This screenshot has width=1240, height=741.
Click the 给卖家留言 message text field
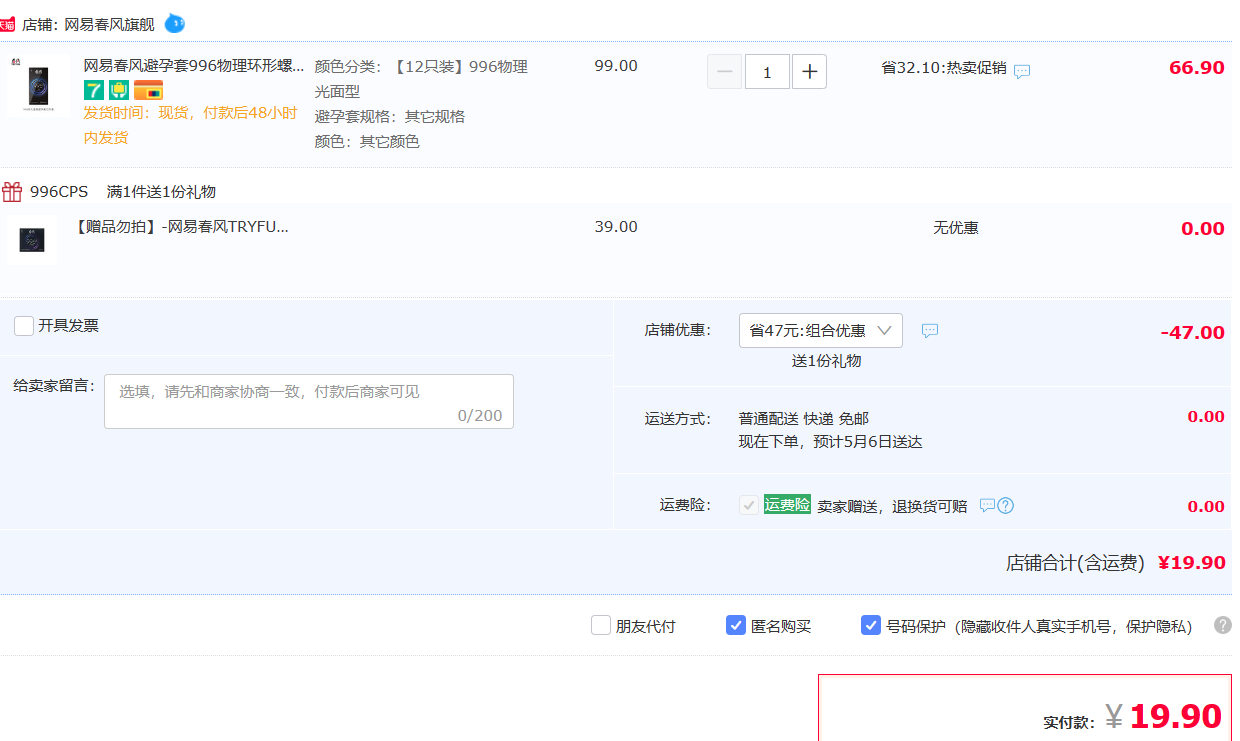(309, 402)
